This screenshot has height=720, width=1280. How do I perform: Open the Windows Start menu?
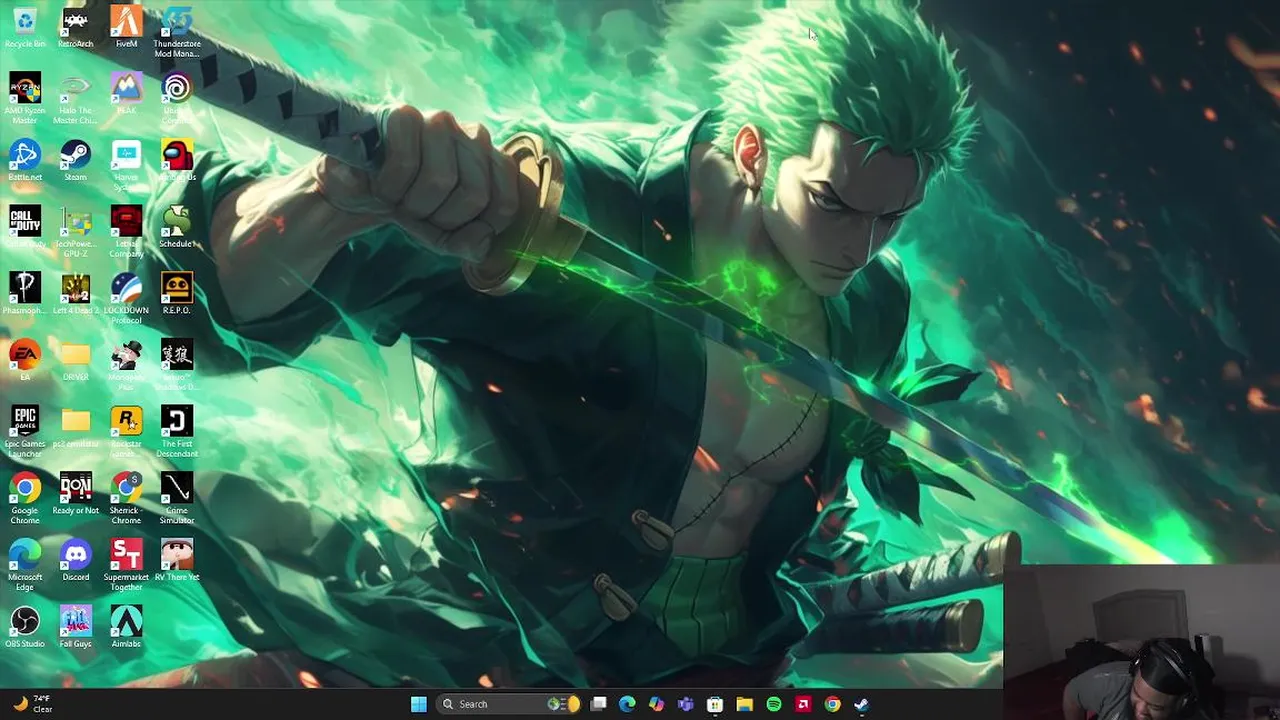click(419, 704)
